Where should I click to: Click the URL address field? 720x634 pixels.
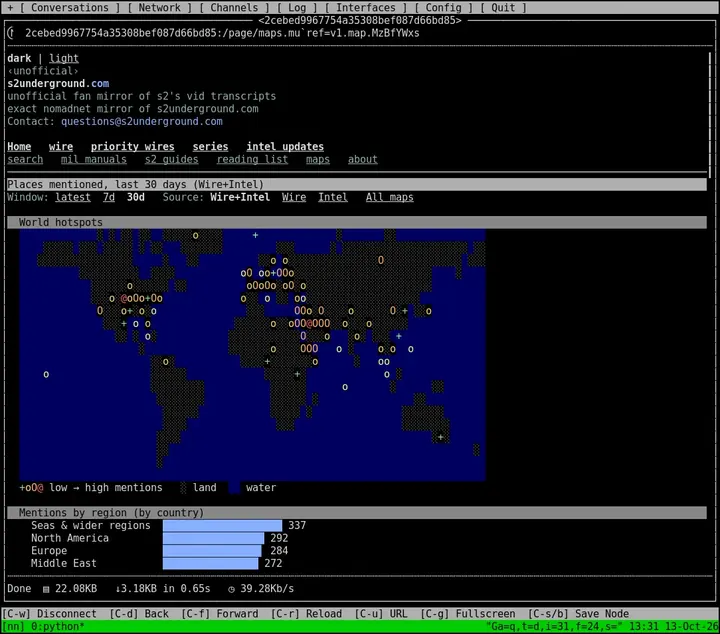[x=222, y=33]
